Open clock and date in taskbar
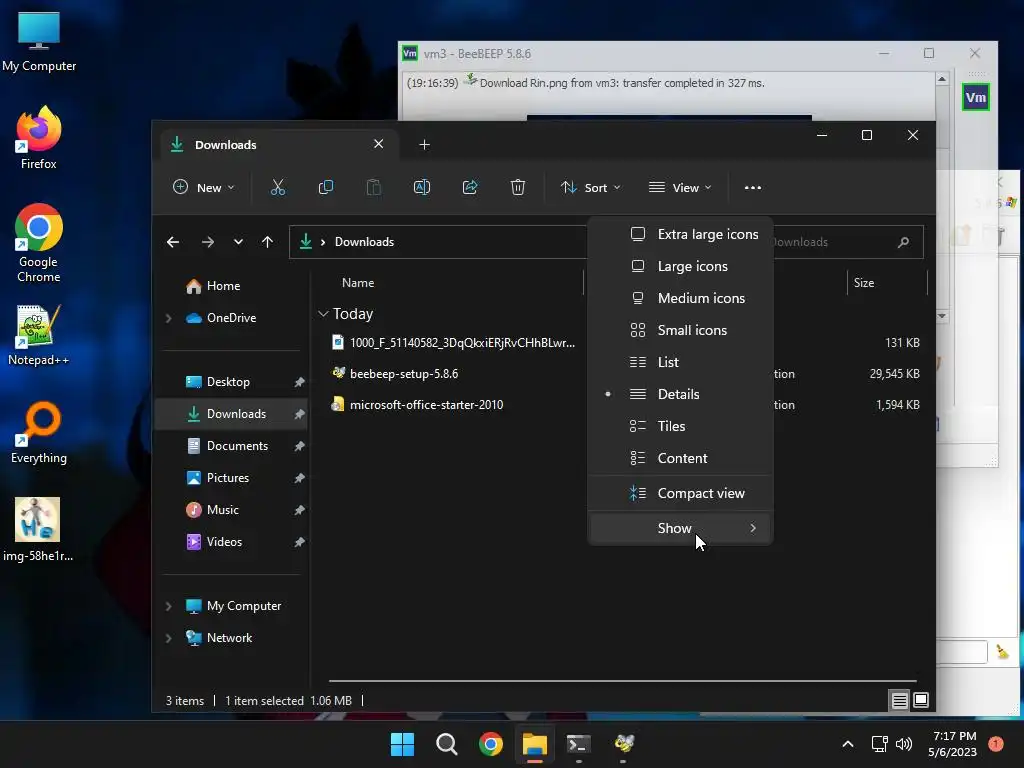1024x768 pixels. (x=953, y=744)
